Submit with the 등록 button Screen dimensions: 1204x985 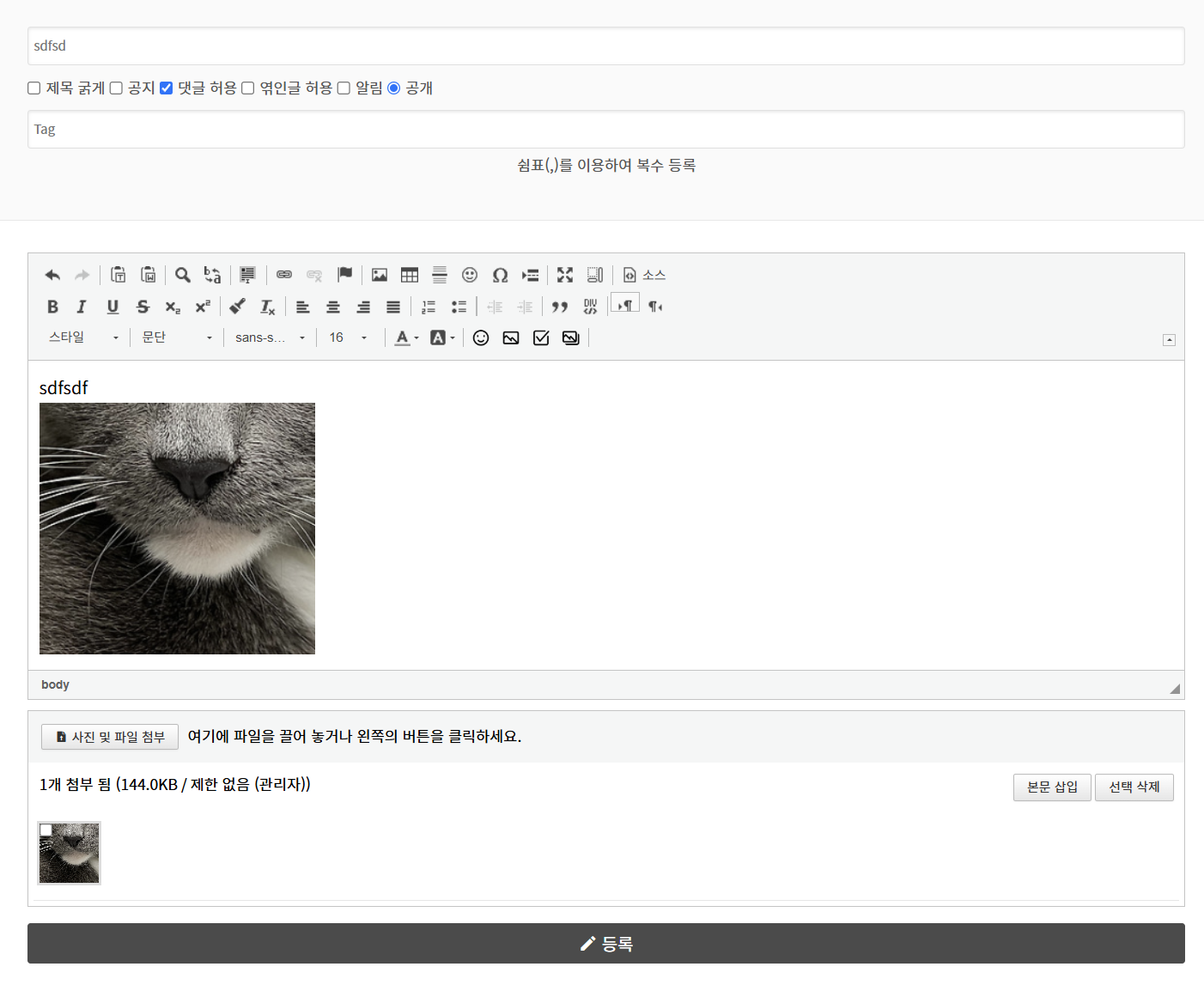(x=606, y=944)
